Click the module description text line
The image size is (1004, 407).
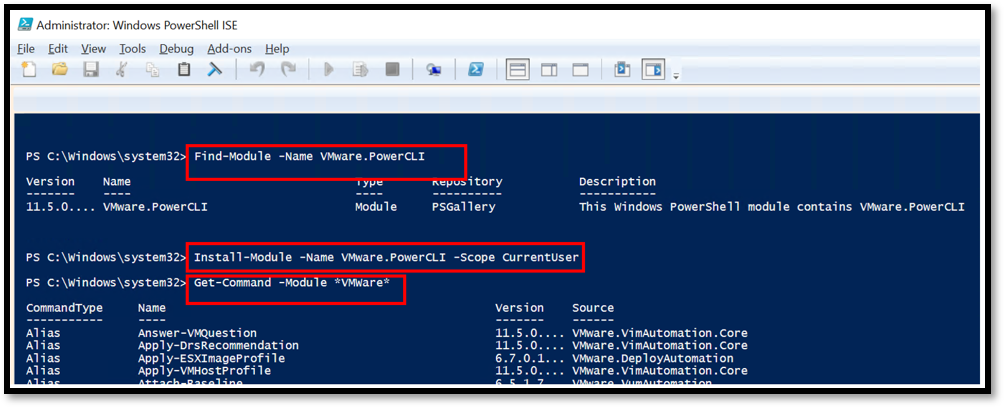click(772, 207)
